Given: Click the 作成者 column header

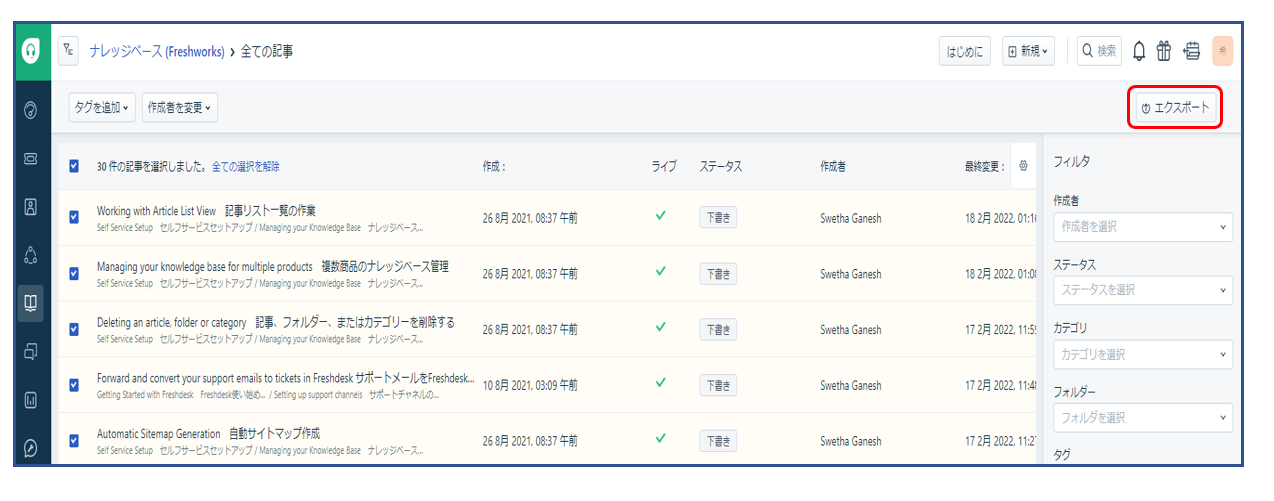Looking at the screenshot, I should coord(833,167).
